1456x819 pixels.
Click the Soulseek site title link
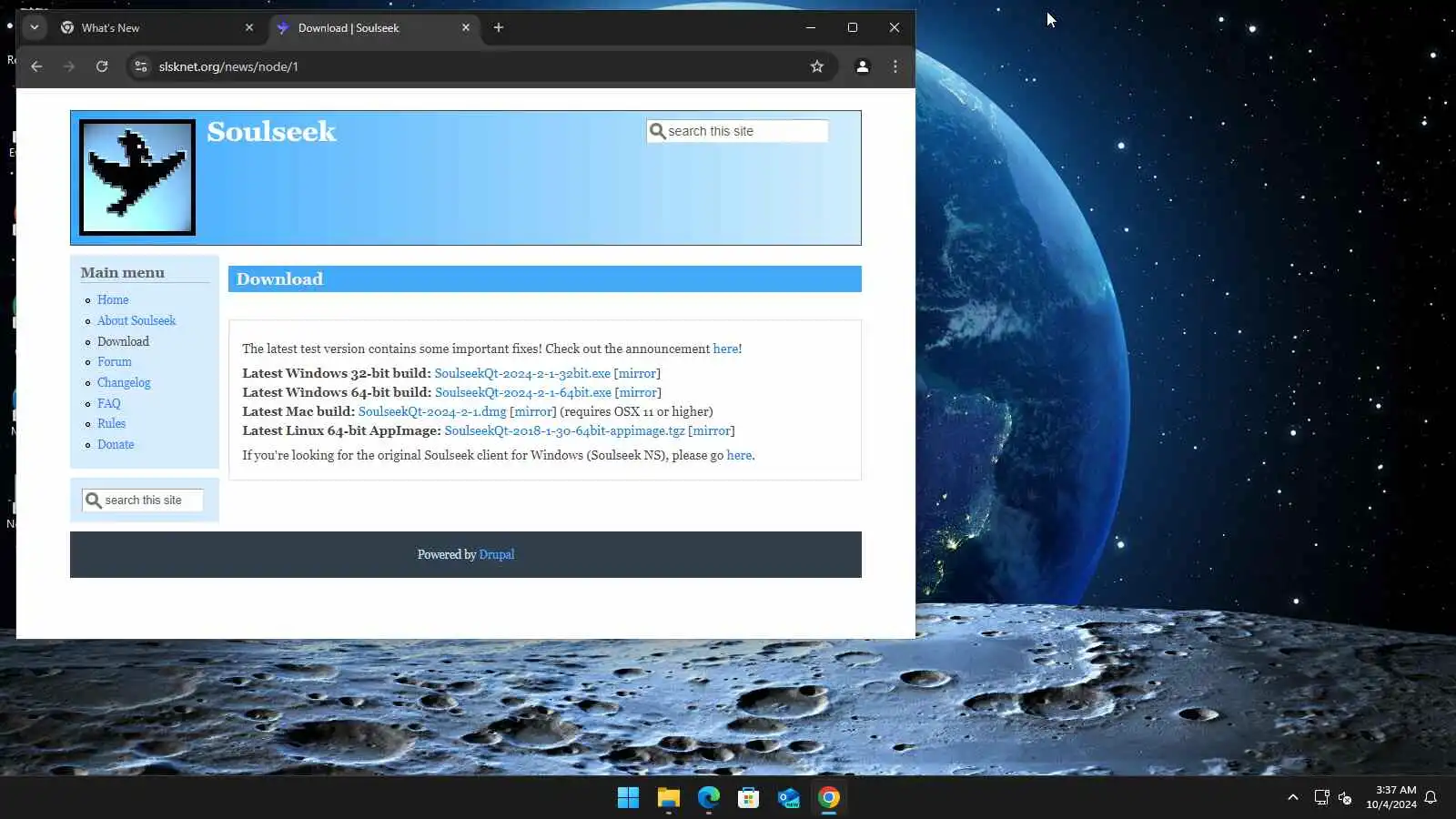pyautogui.click(x=271, y=132)
